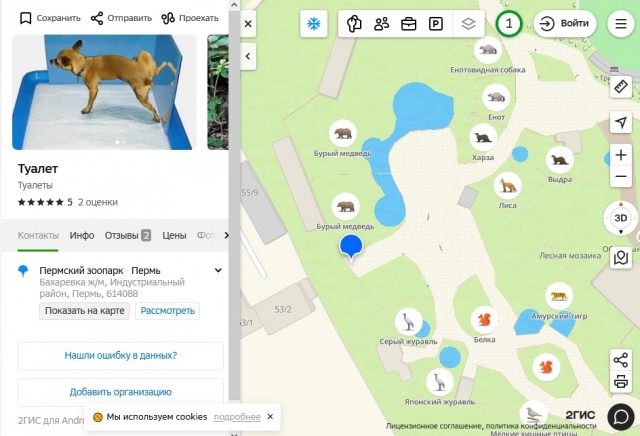Select the briefcase business filter icon
Screen dimensions: 640x436
(409, 24)
